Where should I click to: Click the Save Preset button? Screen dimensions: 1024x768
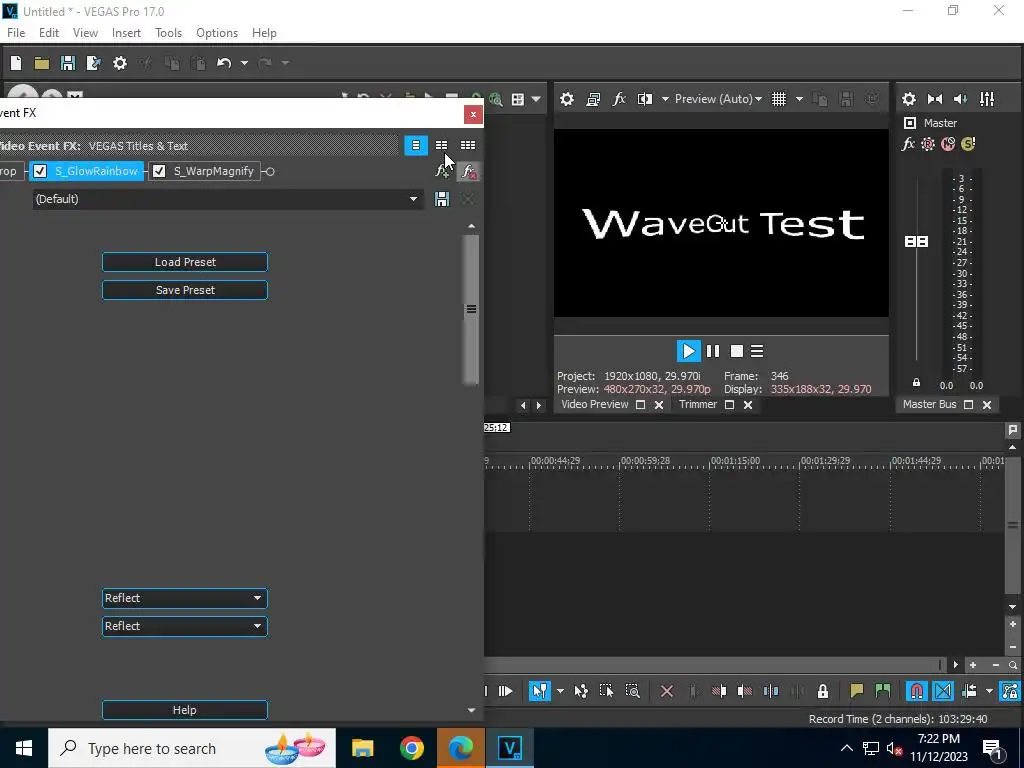coord(185,290)
